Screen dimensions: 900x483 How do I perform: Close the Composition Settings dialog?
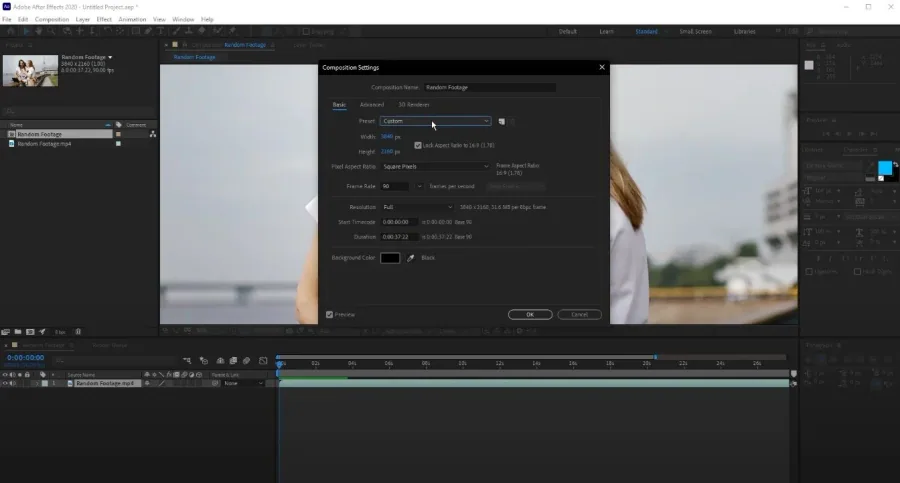(602, 67)
